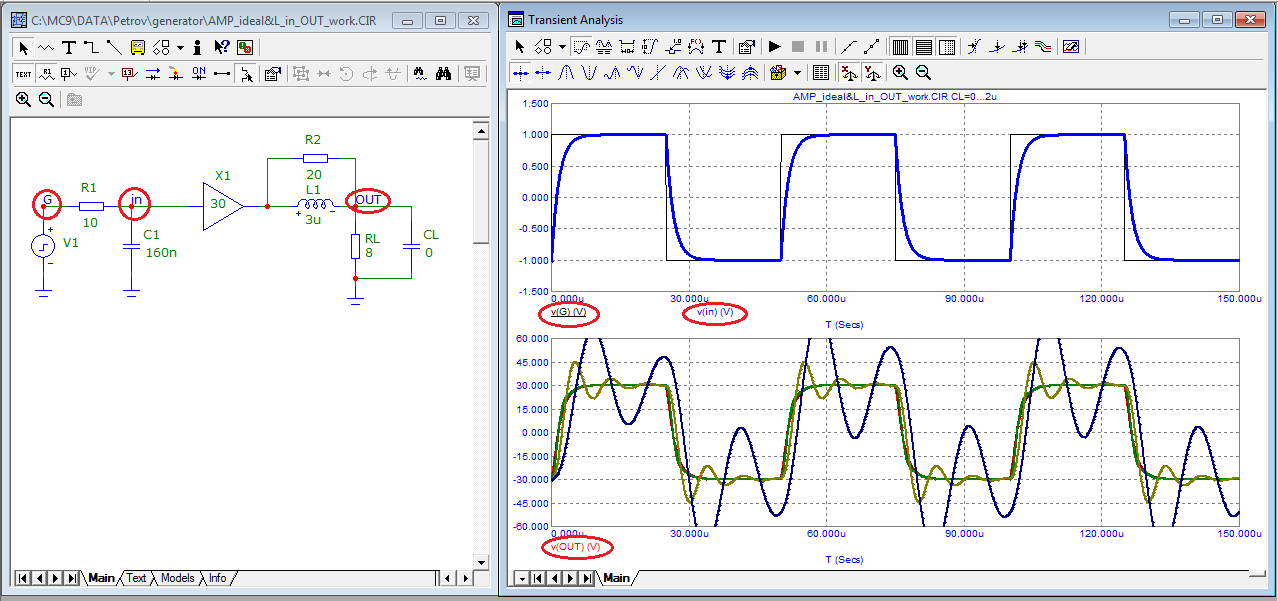
Task: Zoom in on the analysis plot
Action: click(x=900, y=73)
